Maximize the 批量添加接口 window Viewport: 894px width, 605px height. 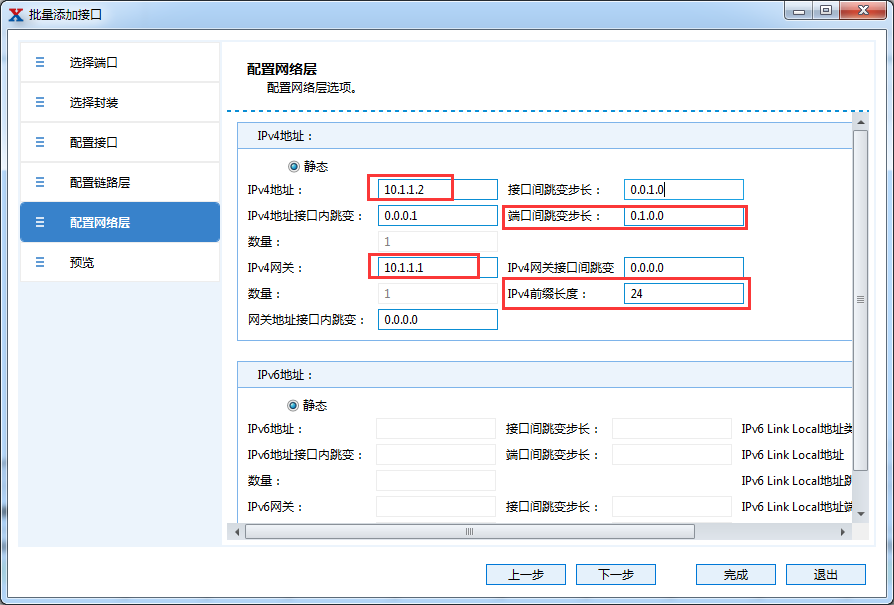point(826,10)
